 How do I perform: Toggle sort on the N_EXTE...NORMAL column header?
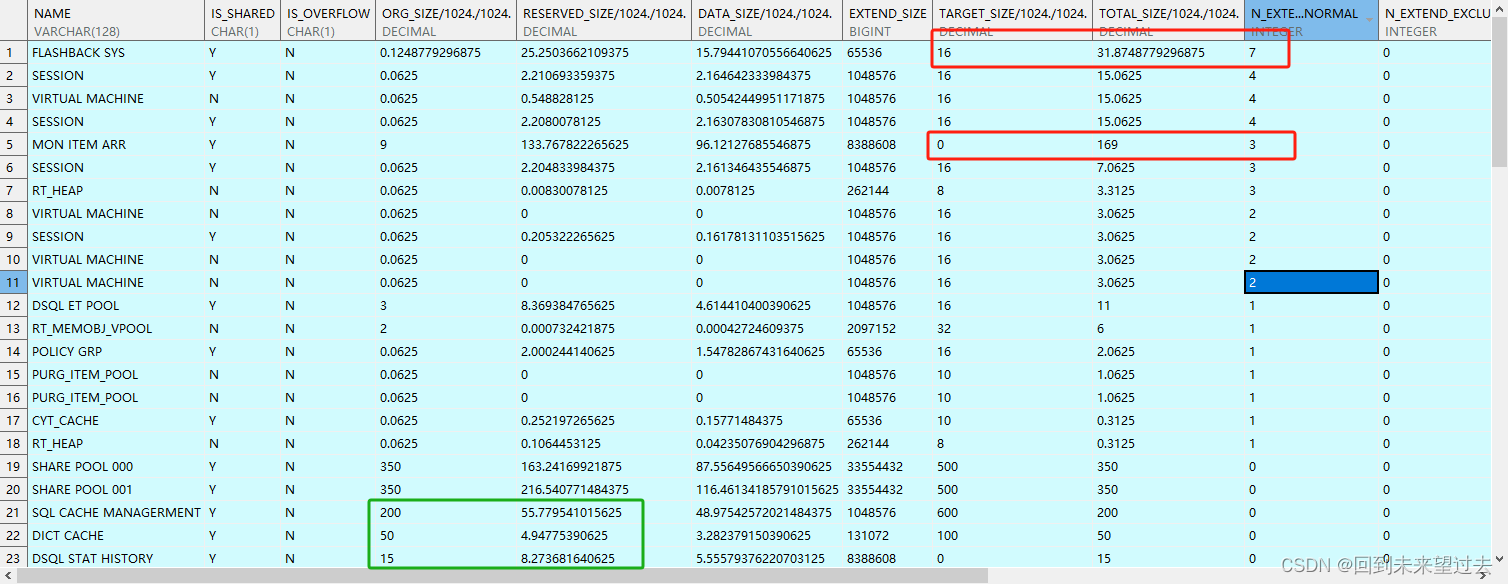pyautogui.click(x=1312, y=22)
